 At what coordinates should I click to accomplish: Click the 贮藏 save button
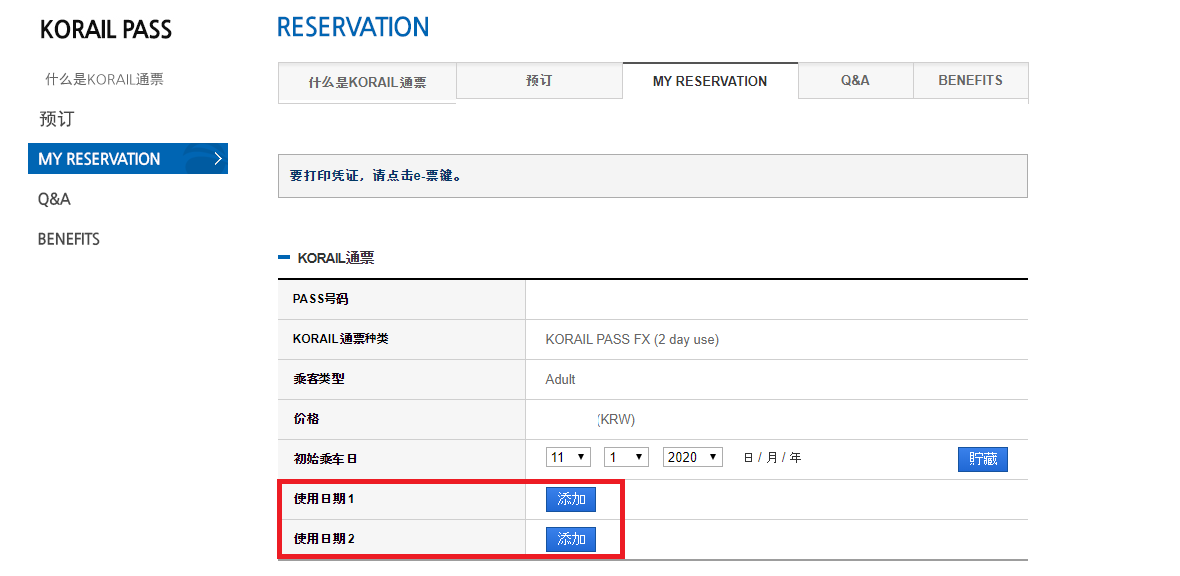[x=983, y=459]
